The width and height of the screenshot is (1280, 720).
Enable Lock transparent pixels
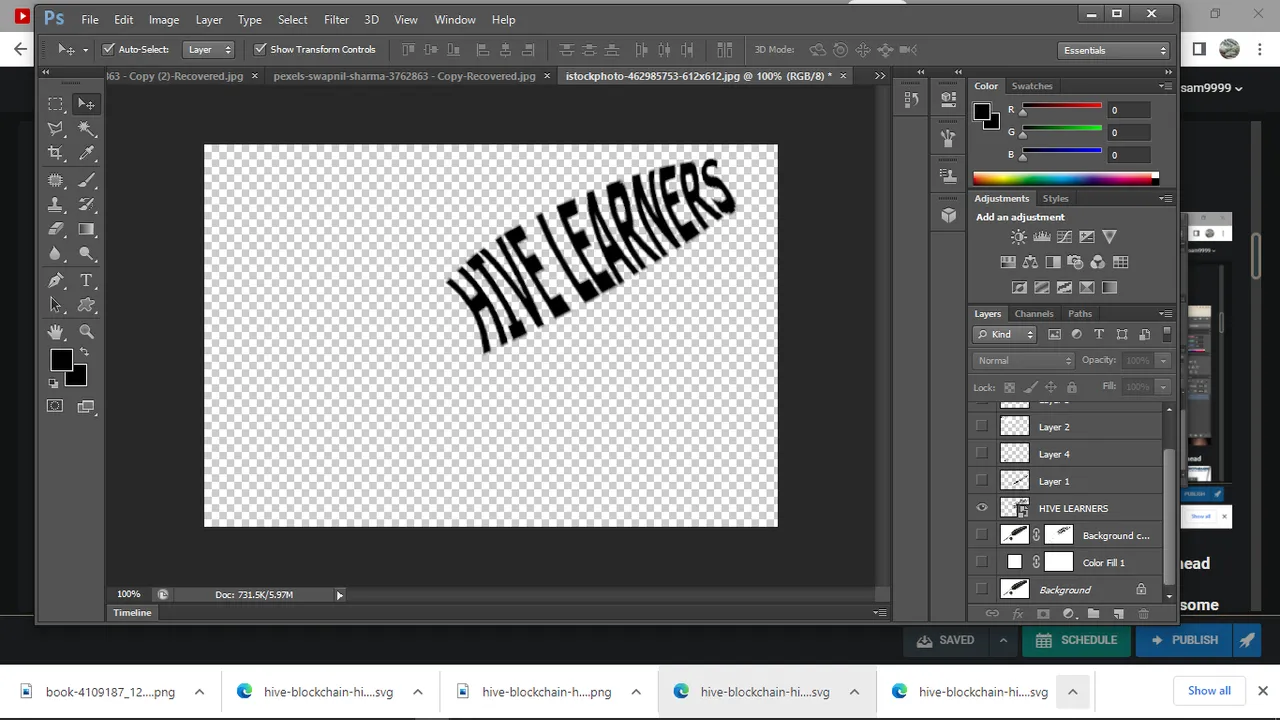pyautogui.click(x=1009, y=387)
